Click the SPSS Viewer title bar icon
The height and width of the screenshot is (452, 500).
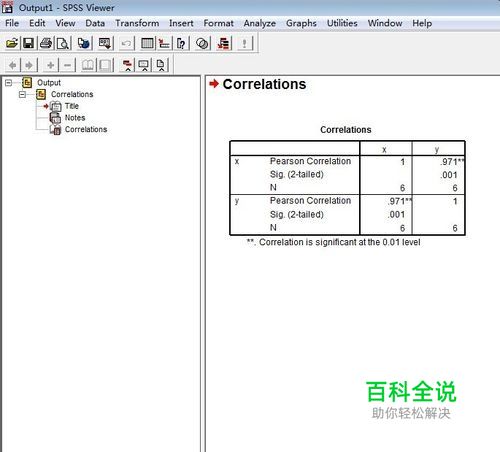7,7
